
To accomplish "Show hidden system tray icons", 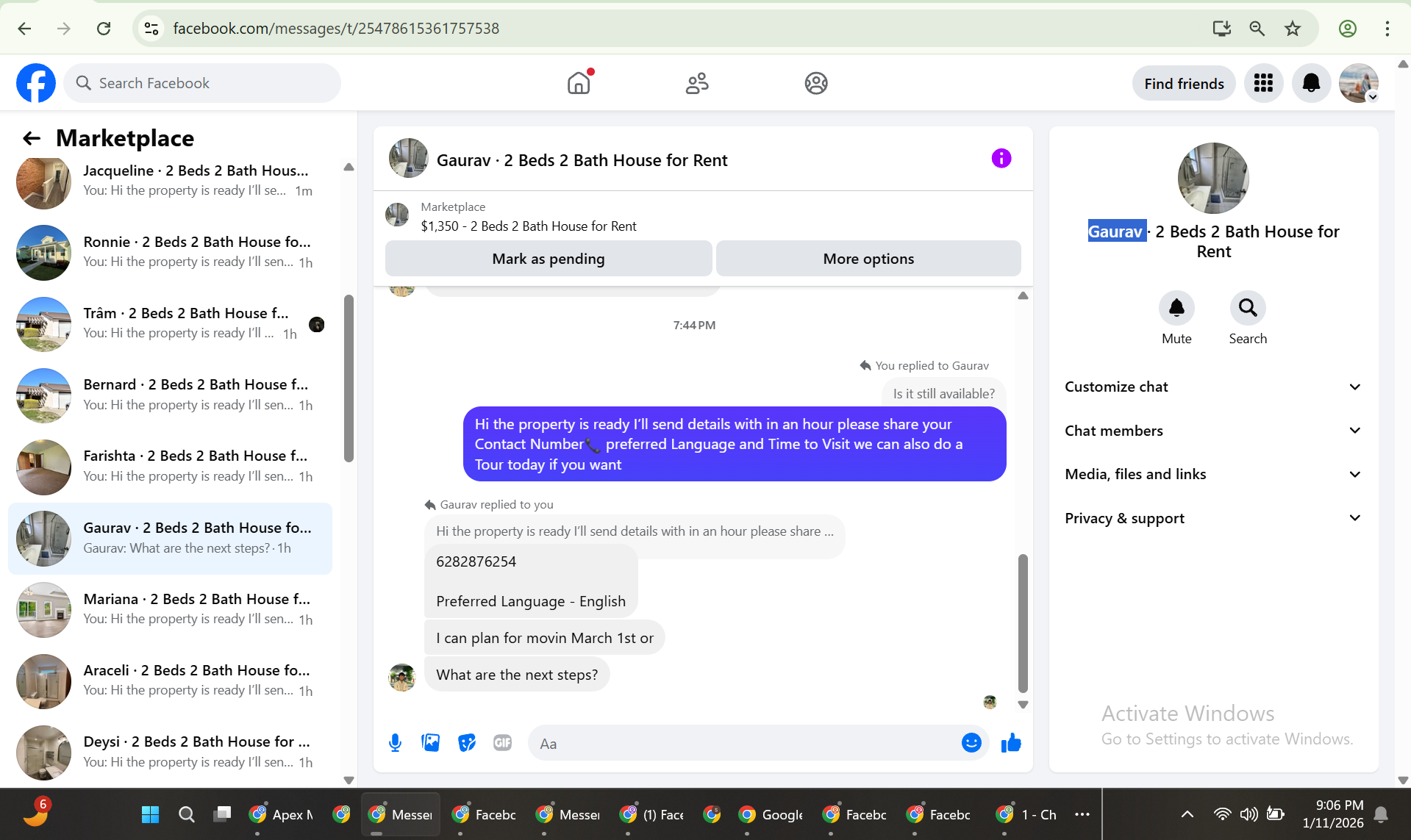I will pos(1187,814).
